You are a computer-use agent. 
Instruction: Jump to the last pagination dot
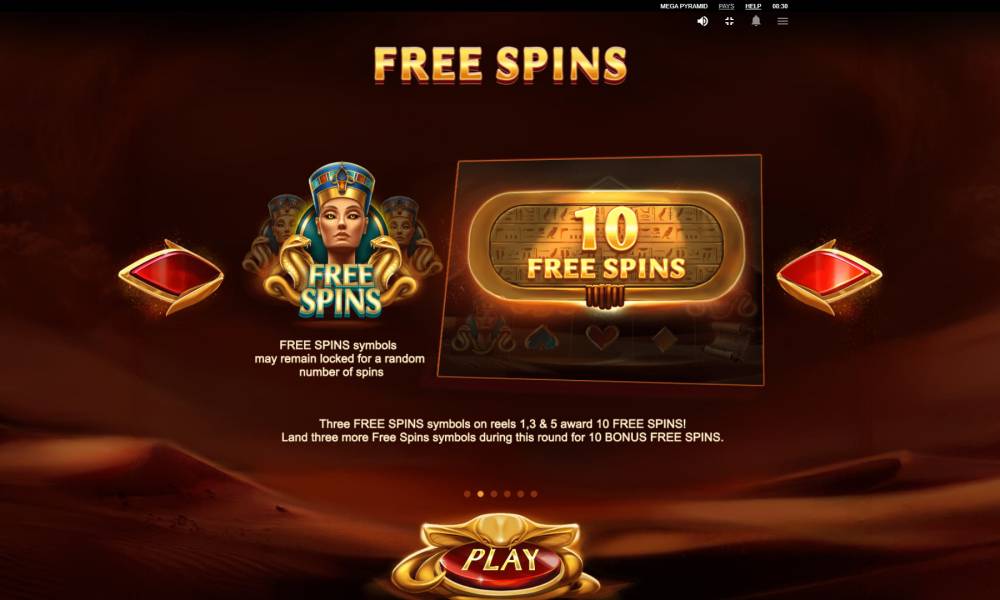tap(534, 494)
